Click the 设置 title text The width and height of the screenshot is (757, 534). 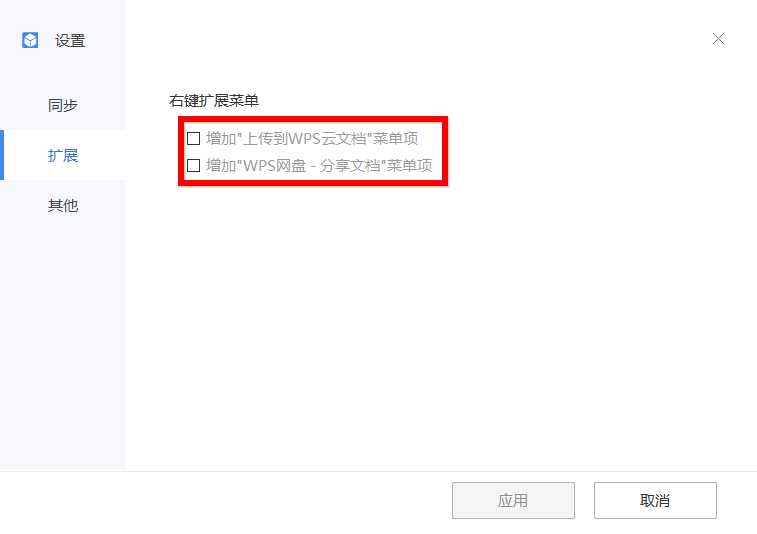(x=70, y=41)
